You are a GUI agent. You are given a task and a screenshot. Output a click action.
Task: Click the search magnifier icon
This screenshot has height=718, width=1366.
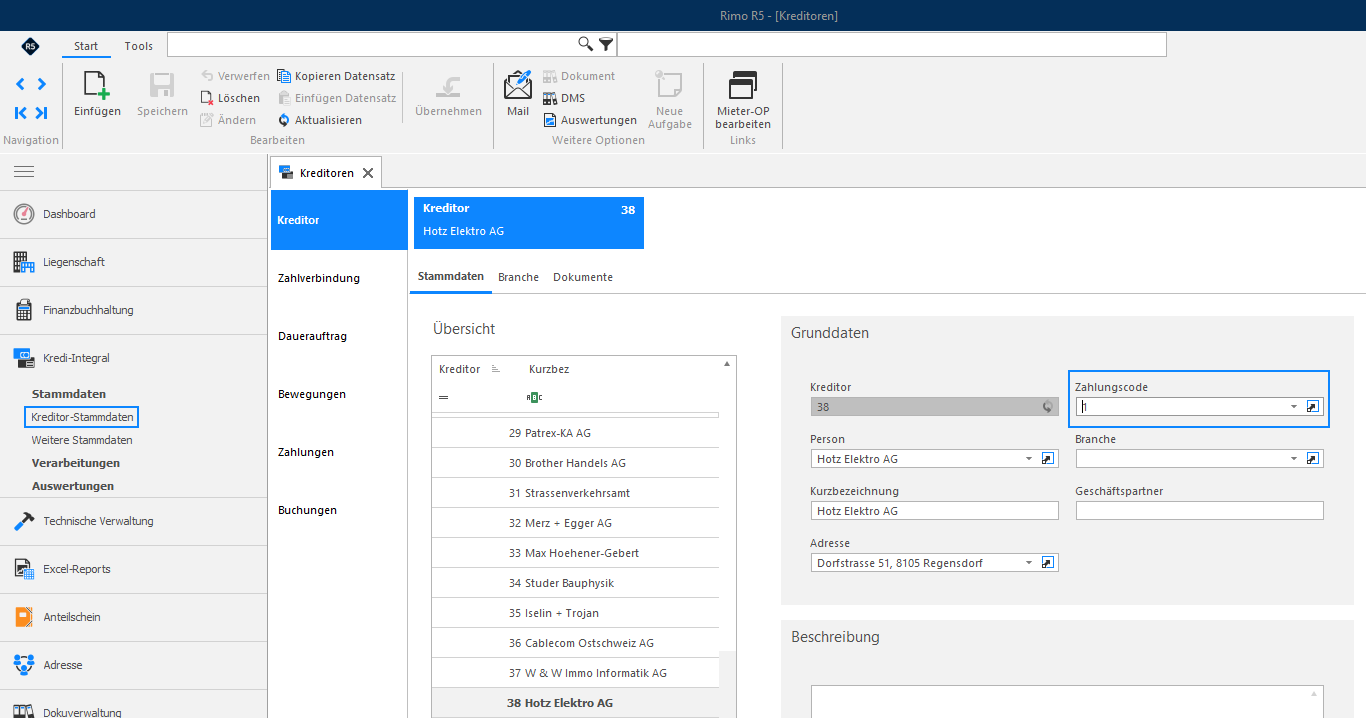586,44
